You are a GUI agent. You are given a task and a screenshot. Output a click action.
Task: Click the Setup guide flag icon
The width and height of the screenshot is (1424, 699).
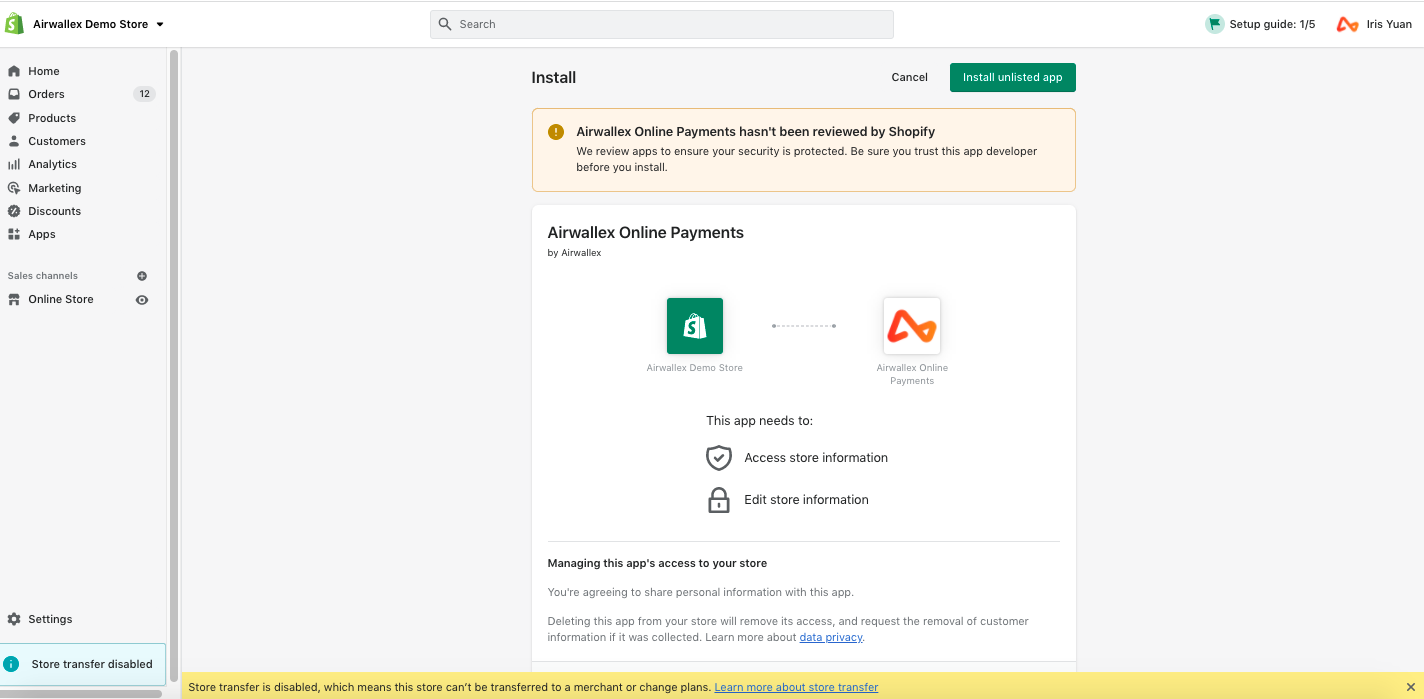1214,24
